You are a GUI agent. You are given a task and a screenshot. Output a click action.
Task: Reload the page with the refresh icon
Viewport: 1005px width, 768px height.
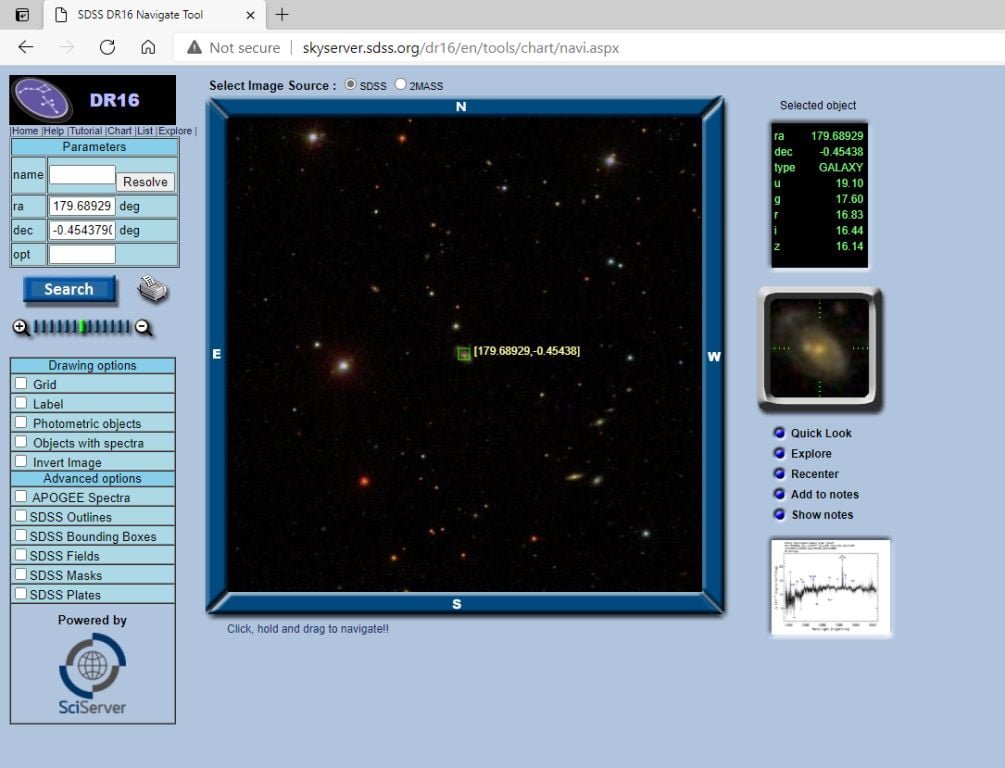(x=107, y=47)
